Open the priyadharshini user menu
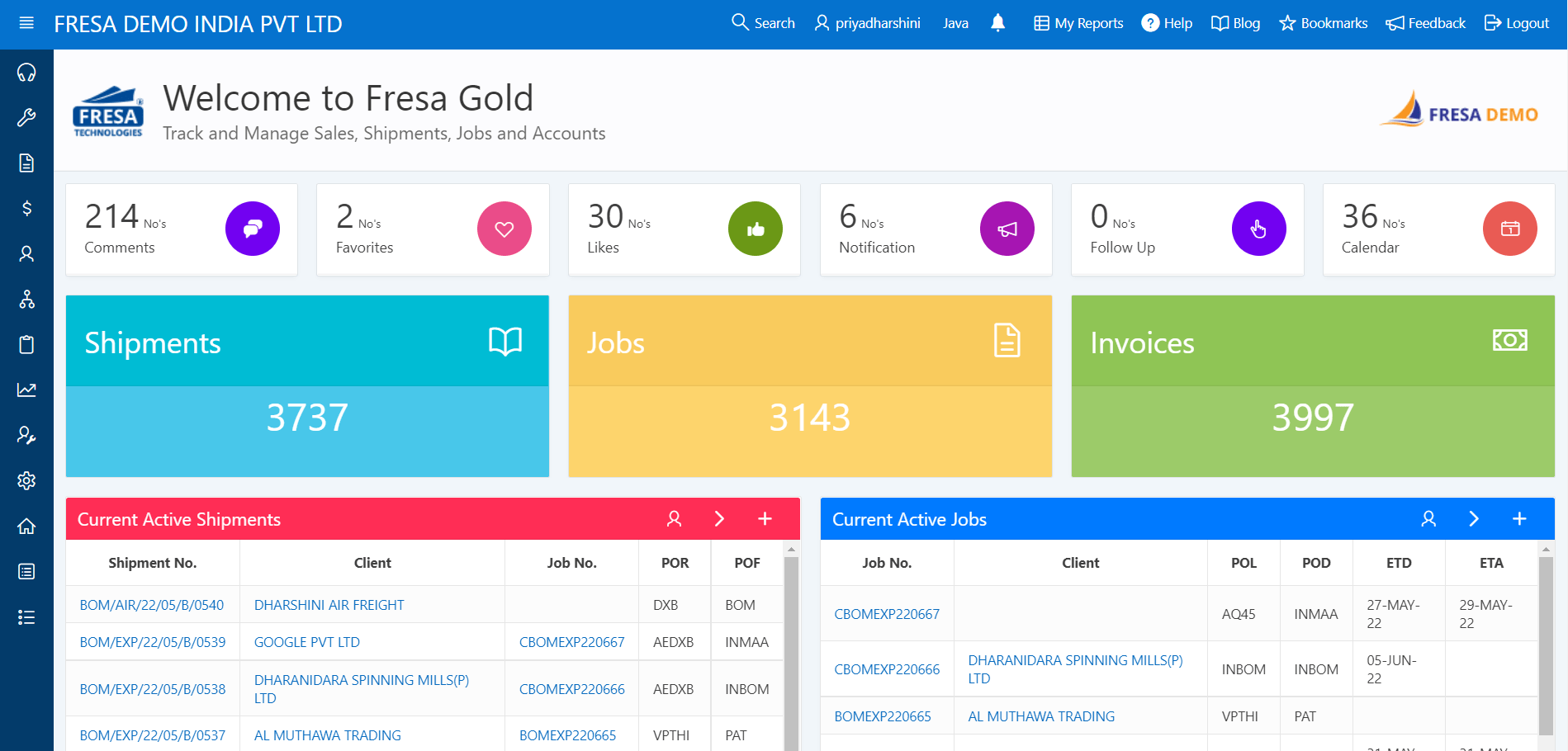Screen dimensions: 1568x751 [x=867, y=23]
